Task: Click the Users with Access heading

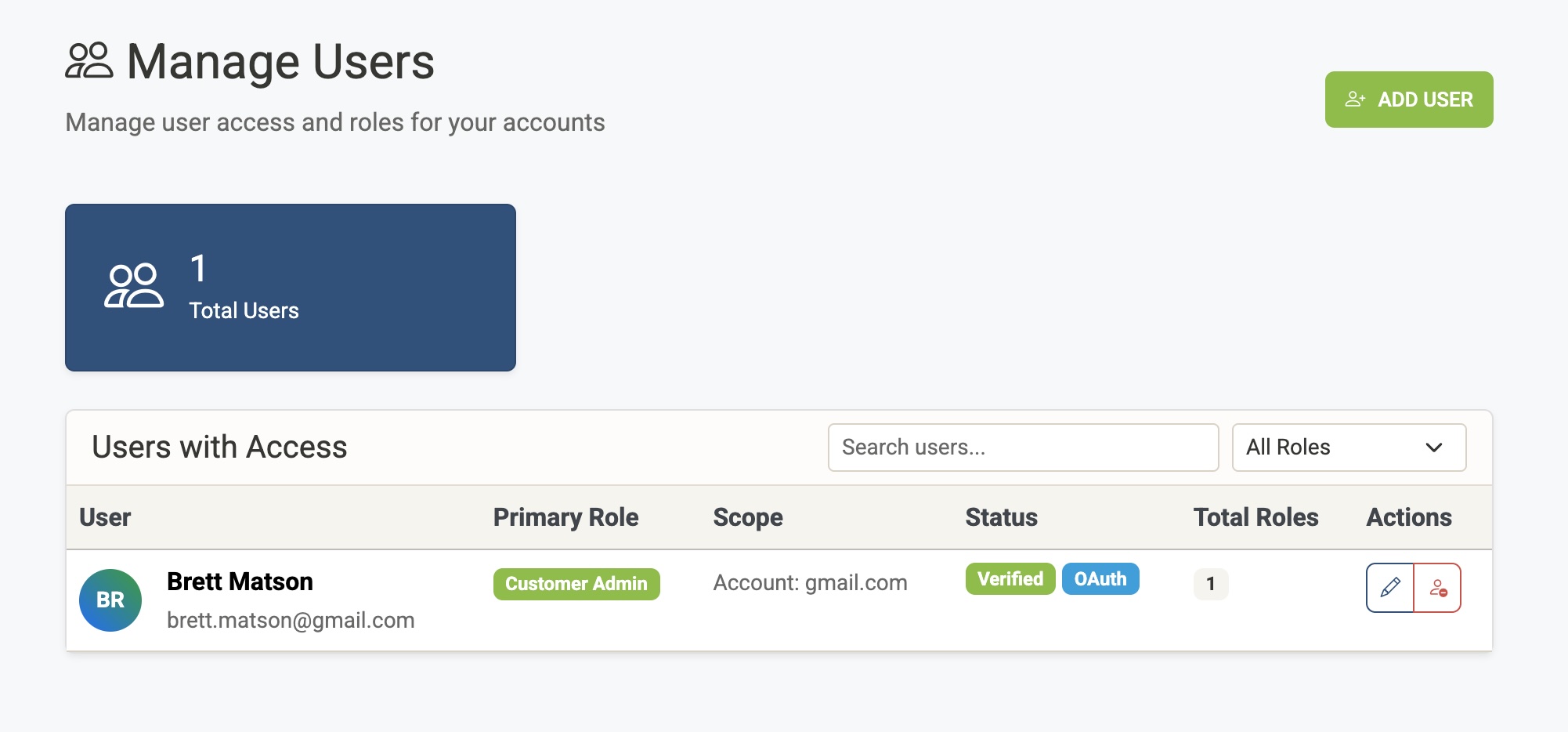Action: click(219, 447)
